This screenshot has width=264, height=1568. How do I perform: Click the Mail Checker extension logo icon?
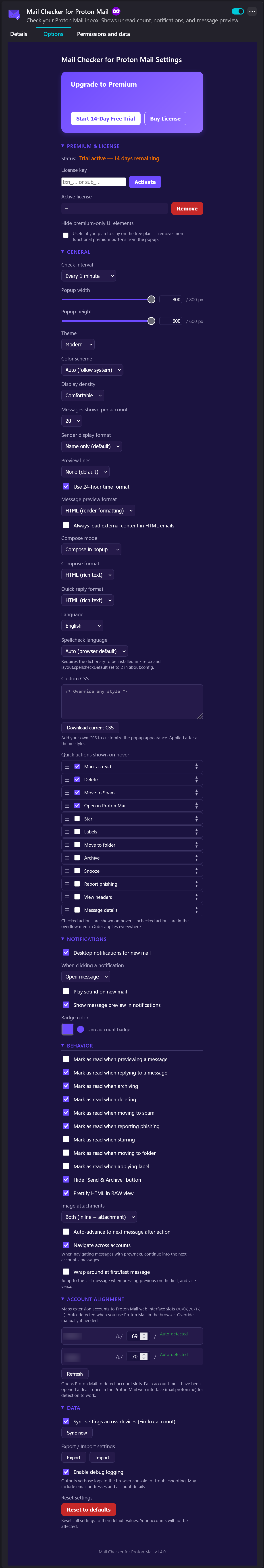point(14,14)
